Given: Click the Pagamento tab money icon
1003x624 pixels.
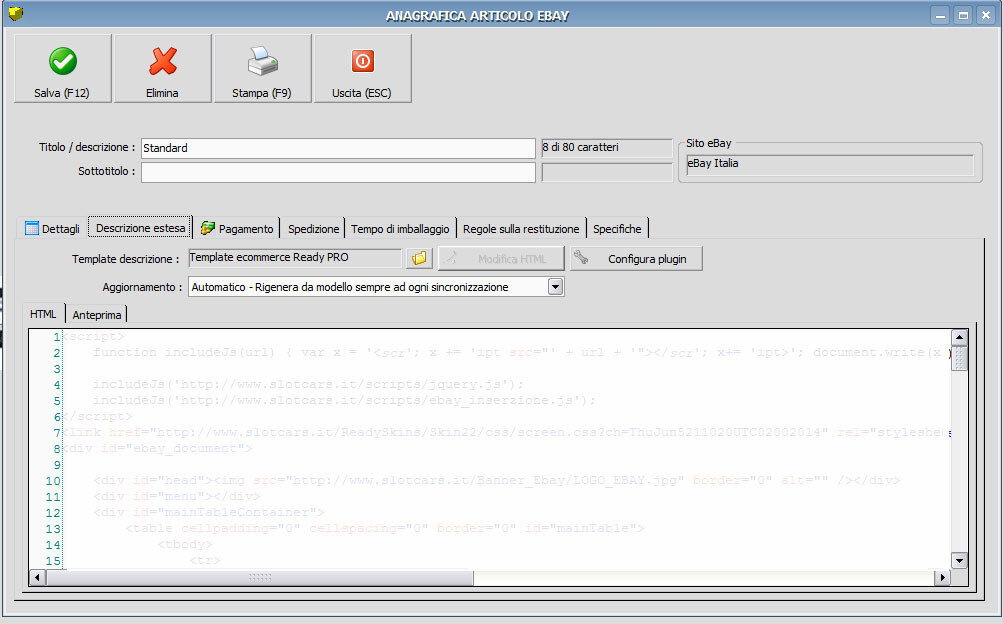Looking at the screenshot, I should pos(207,228).
